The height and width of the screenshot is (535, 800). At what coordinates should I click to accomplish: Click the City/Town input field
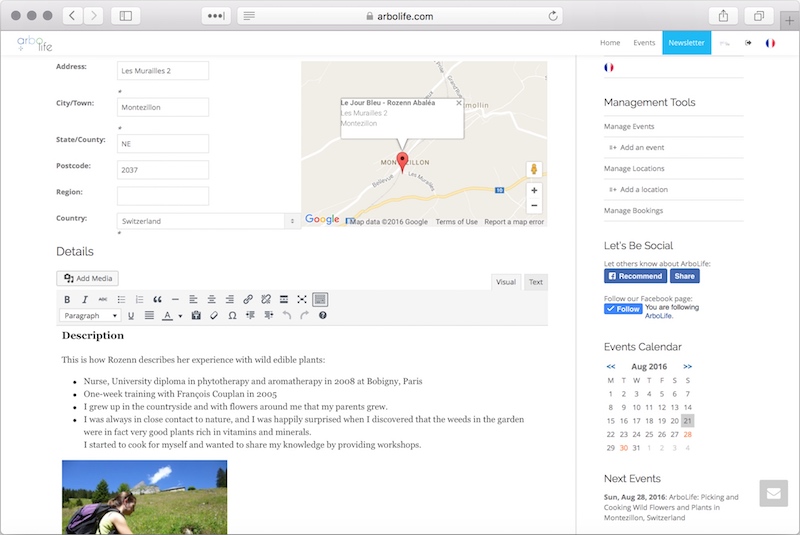click(x=163, y=107)
